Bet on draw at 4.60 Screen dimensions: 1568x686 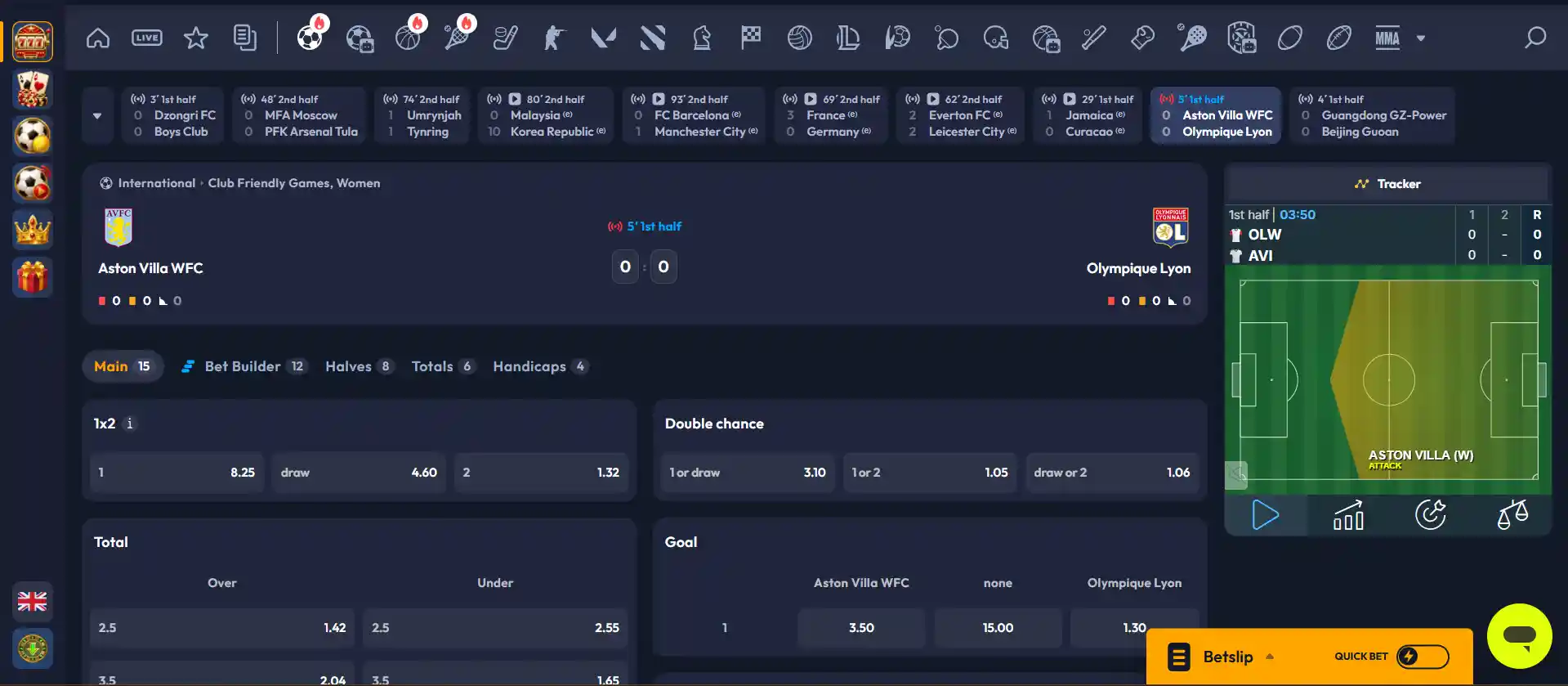(359, 473)
